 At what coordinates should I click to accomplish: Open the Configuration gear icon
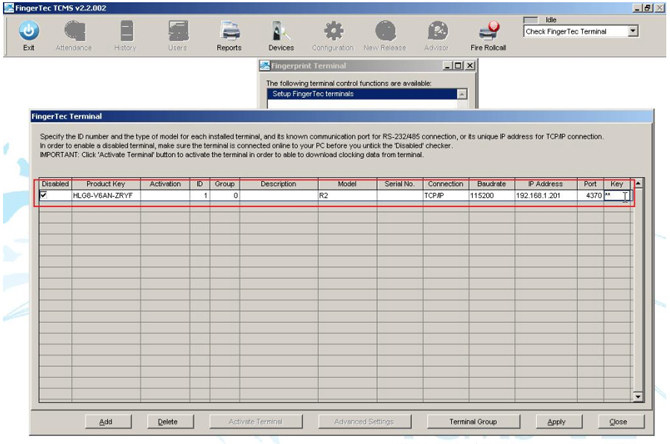[333, 31]
